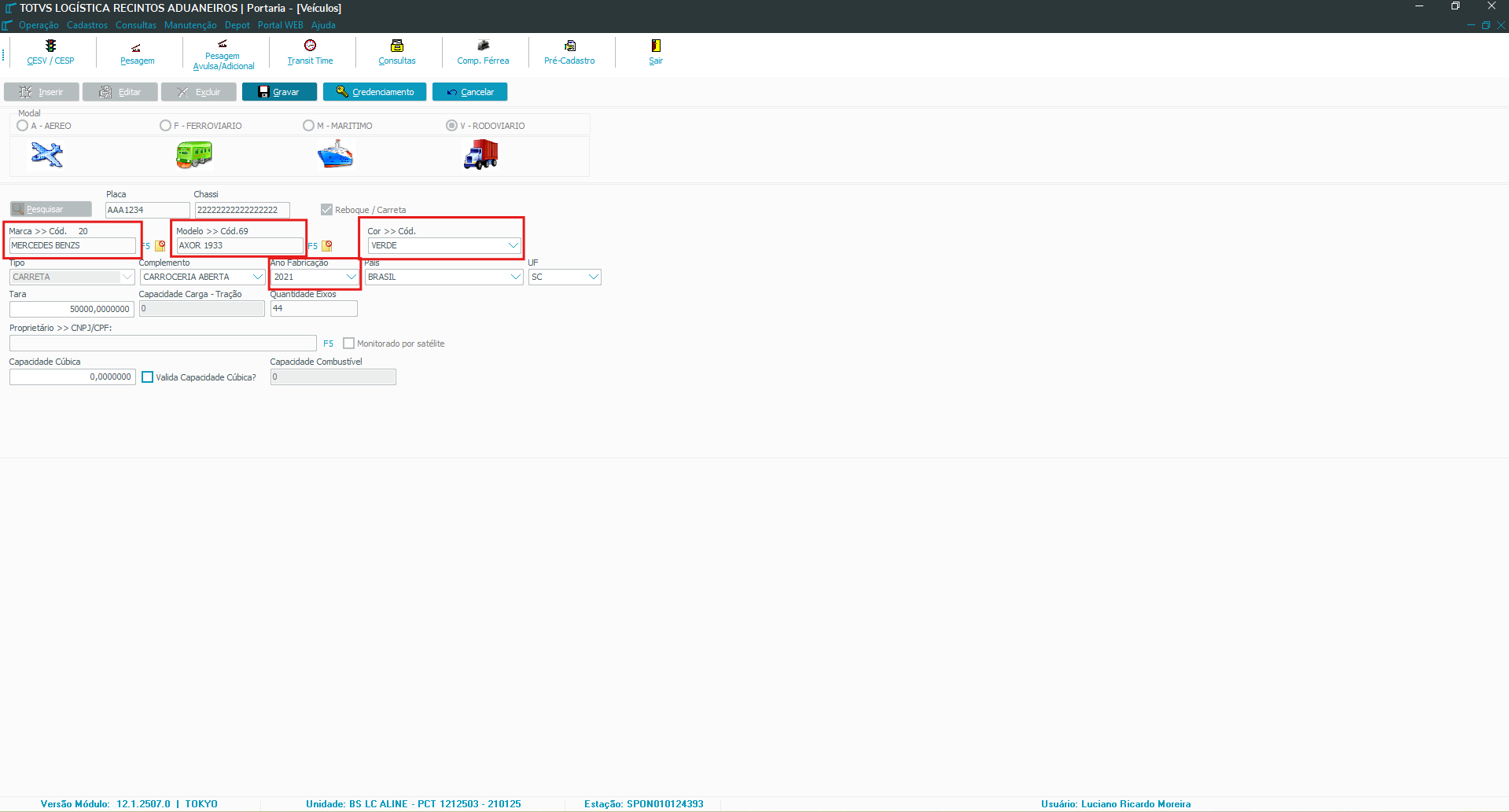The width and height of the screenshot is (1509, 812).
Task: Click the Modelo F5 lookup icon
Action: point(327,246)
